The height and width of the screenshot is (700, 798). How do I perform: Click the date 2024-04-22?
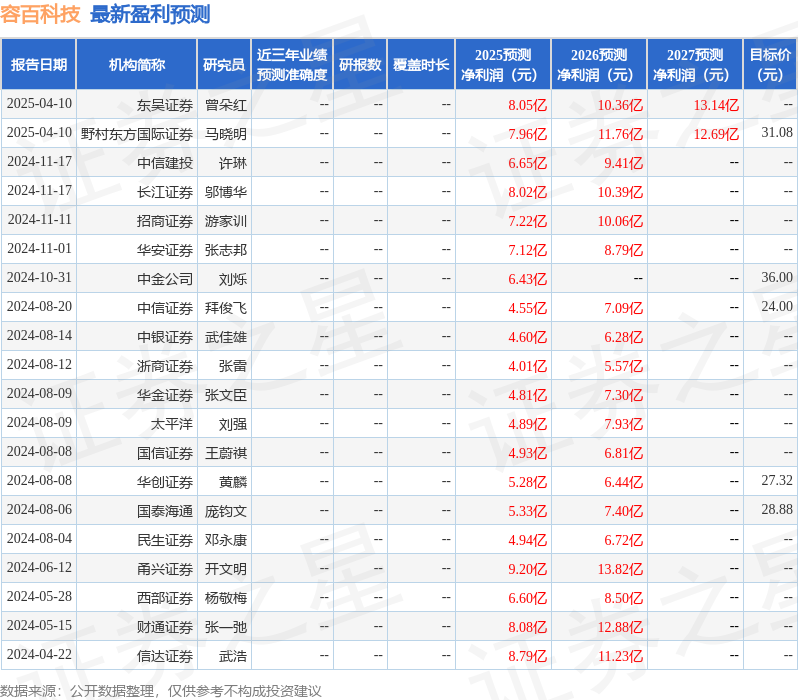tap(39, 655)
